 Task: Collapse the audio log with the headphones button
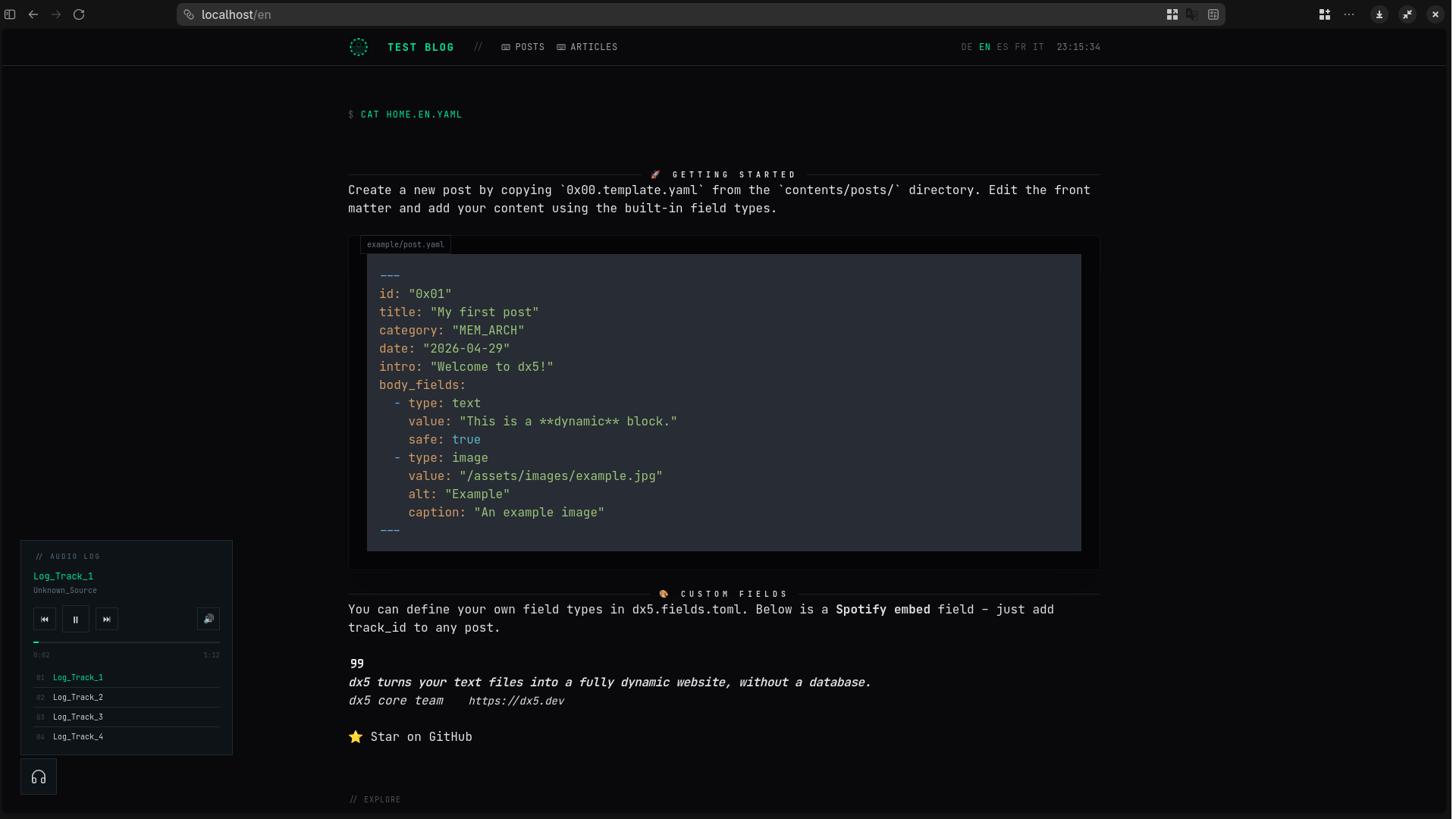pyautogui.click(x=39, y=777)
